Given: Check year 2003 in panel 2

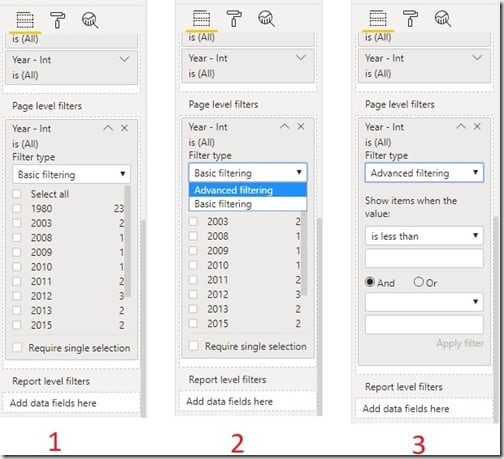Looking at the screenshot, I should click(193, 221).
